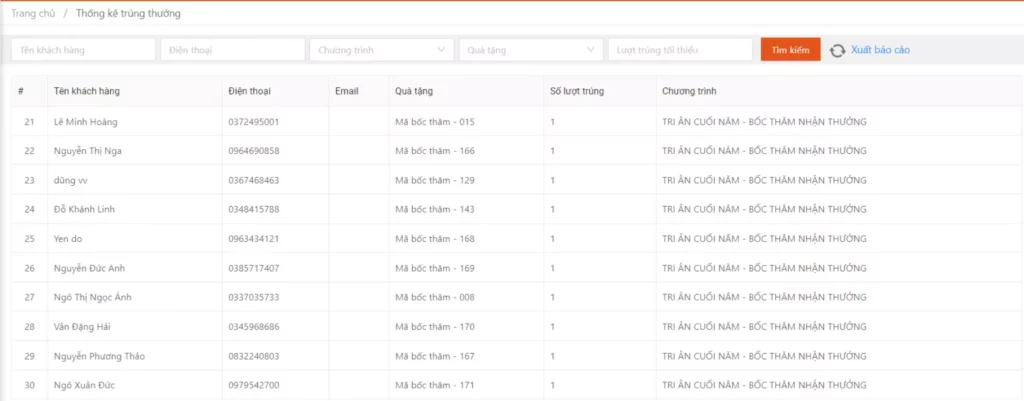
Task: Open the Xuất báo cáo export link
Action: click(x=880, y=50)
